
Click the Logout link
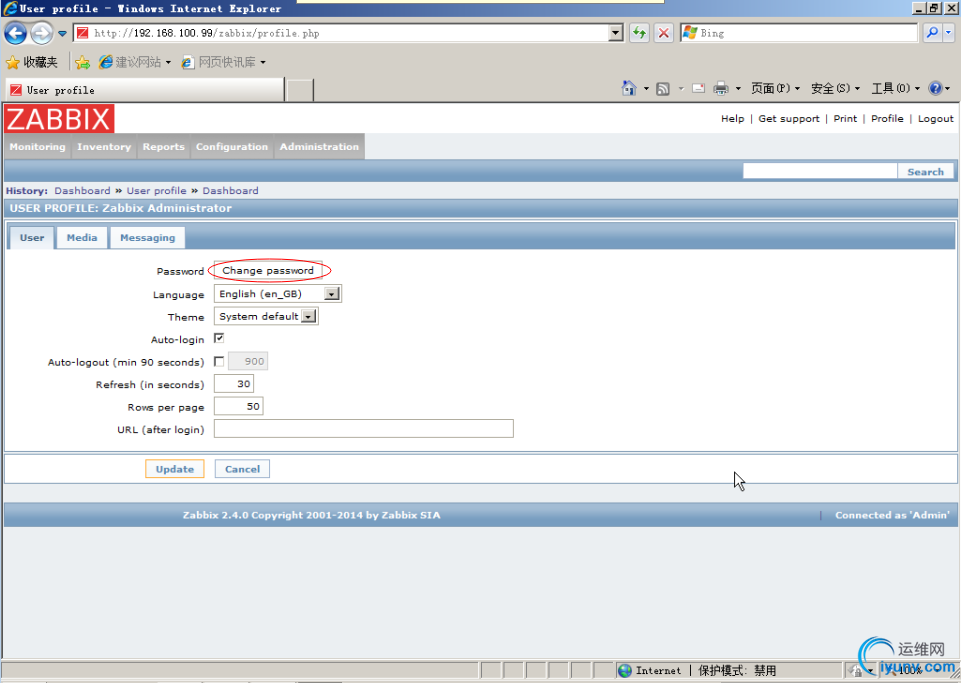[x=935, y=118]
